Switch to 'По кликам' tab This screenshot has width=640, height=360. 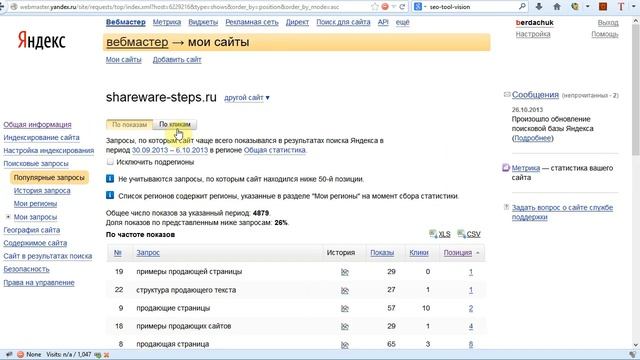(x=175, y=124)
